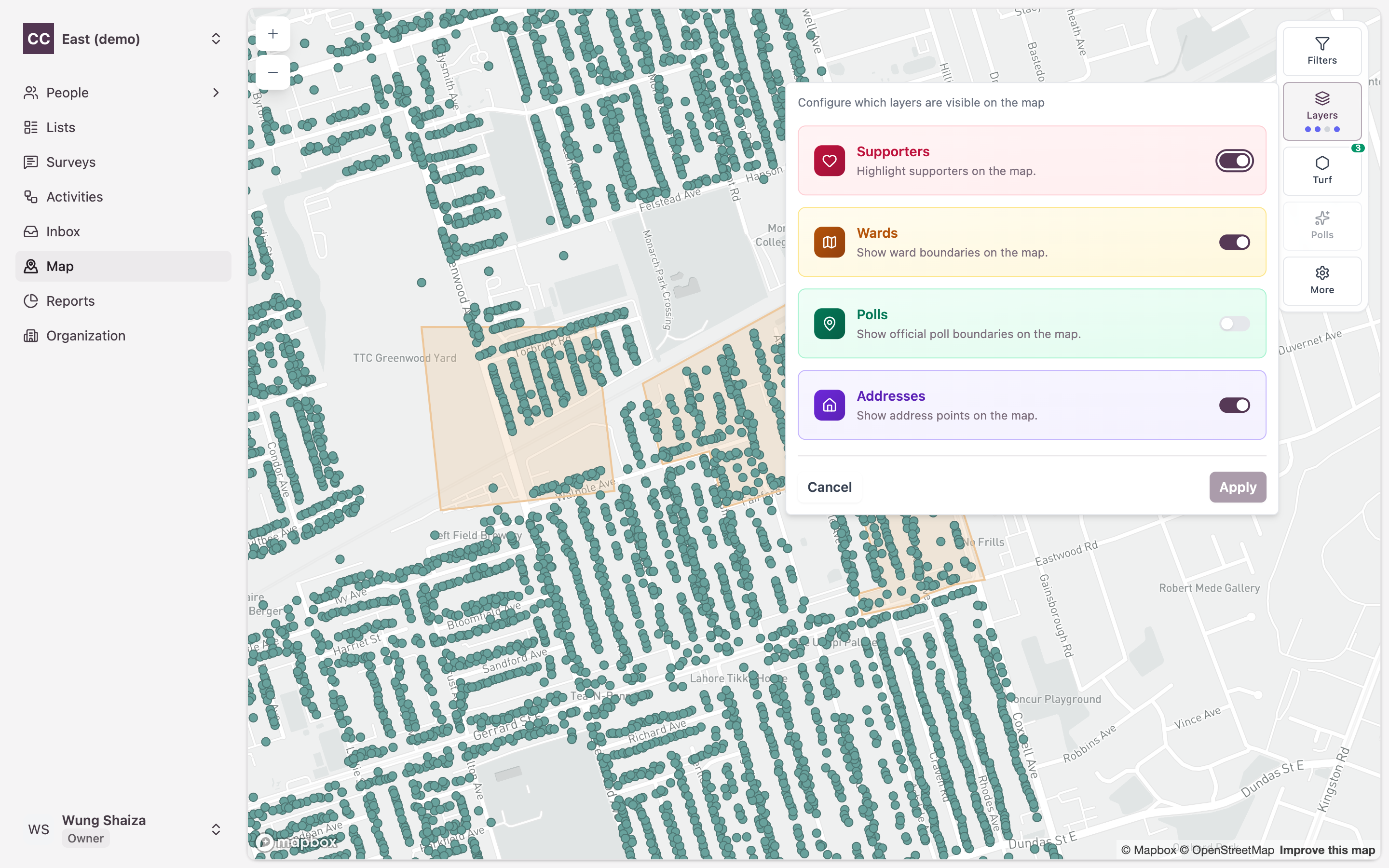Click the Wung Shaiza user name
Image resolution: width=1389 pixels, height=868 pixels.
pyautogui.click(x=104, y=820)
